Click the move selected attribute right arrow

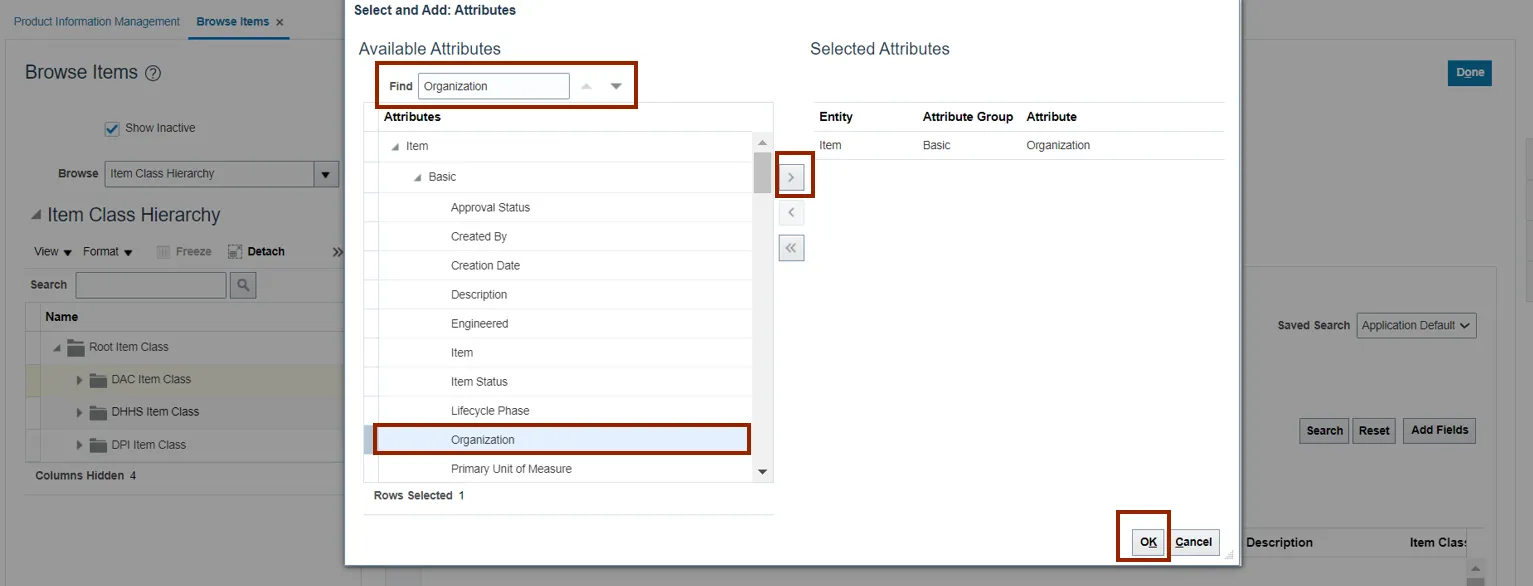click(x=791, y=178)
